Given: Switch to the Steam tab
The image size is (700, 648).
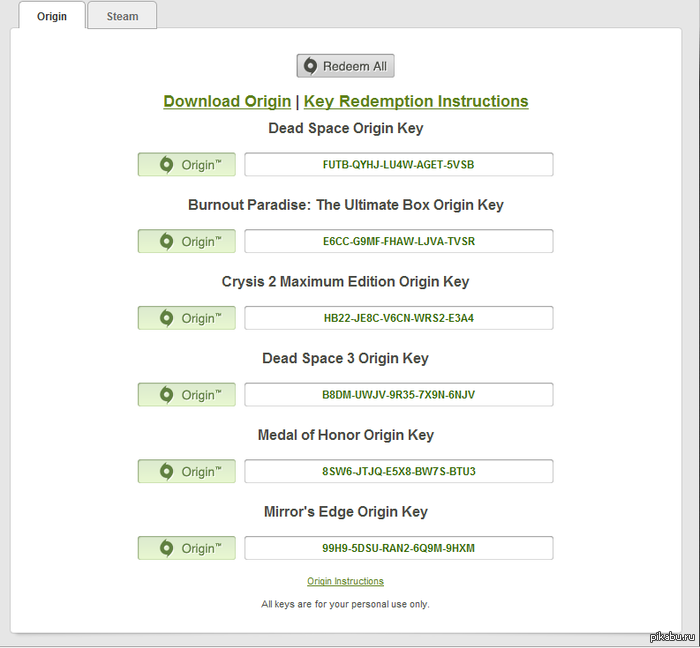Looking at the screenshot, I should (x=122, y=16).
